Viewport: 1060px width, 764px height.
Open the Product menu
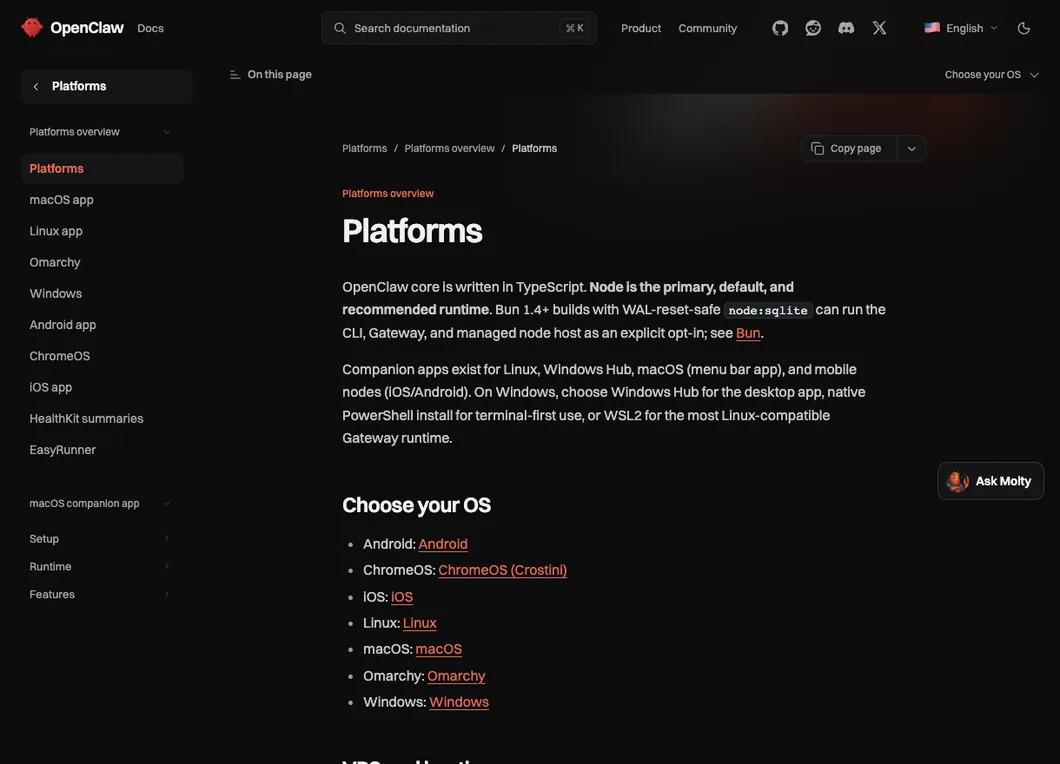click(641, 28)
